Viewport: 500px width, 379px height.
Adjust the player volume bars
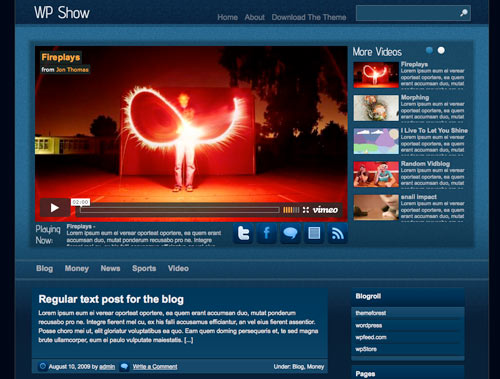(291, 210)
